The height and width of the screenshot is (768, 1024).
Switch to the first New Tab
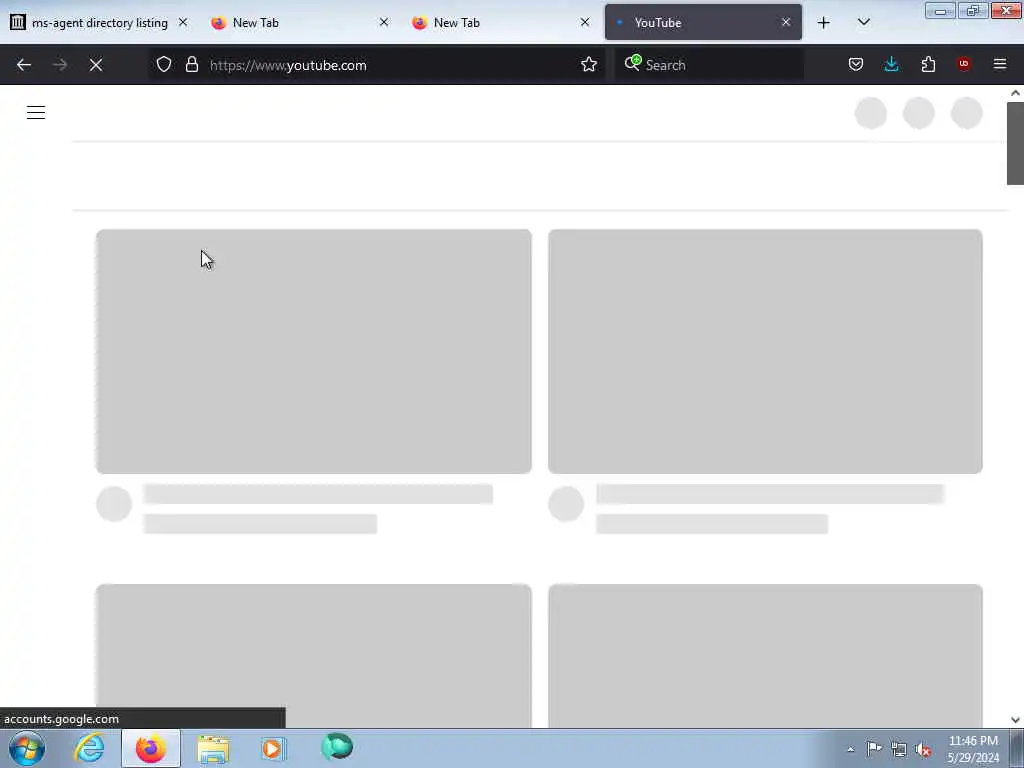tap(299, 22)
